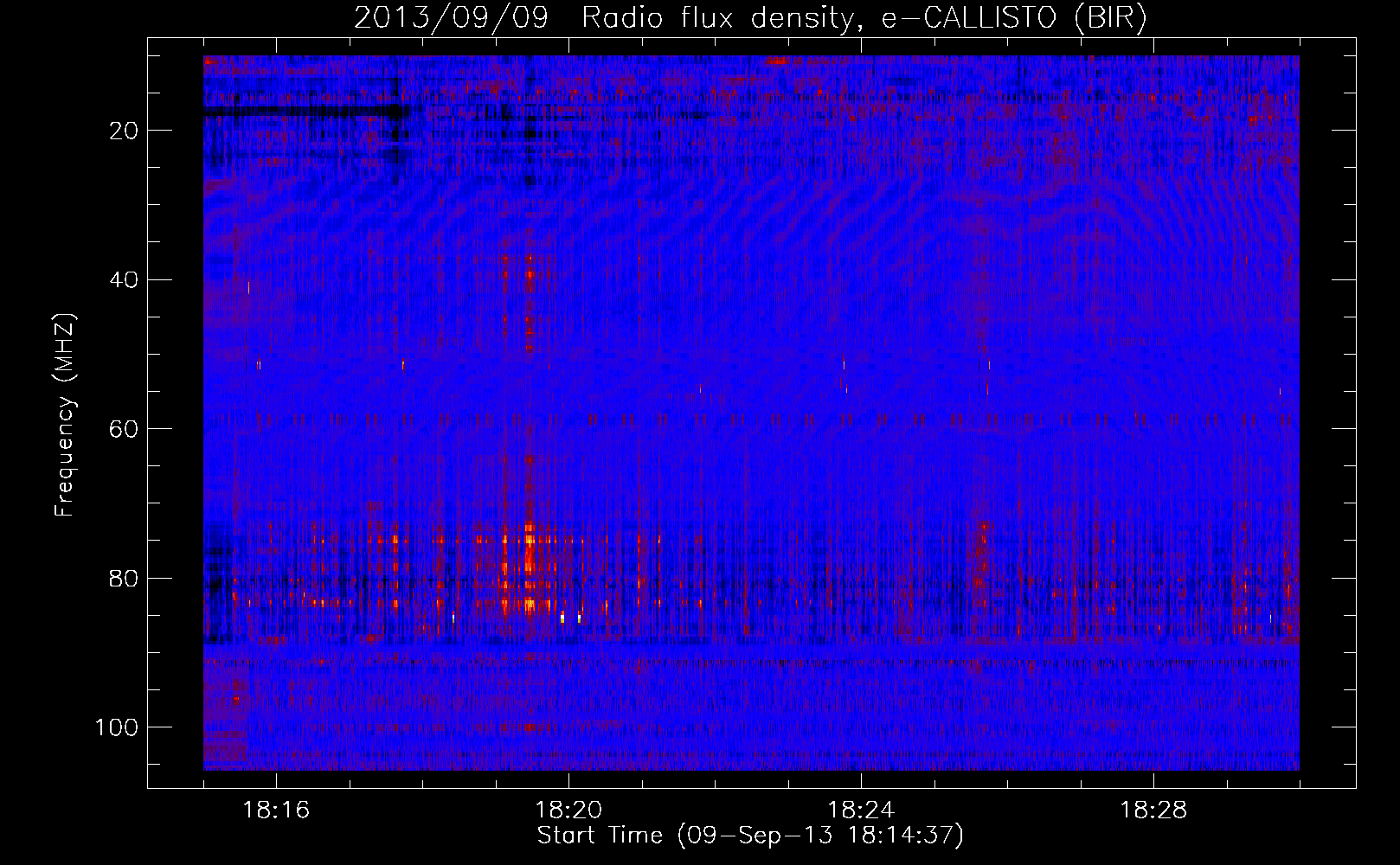
Task: Select the 18:16 time tick label
Action: (x=276, y=811)
